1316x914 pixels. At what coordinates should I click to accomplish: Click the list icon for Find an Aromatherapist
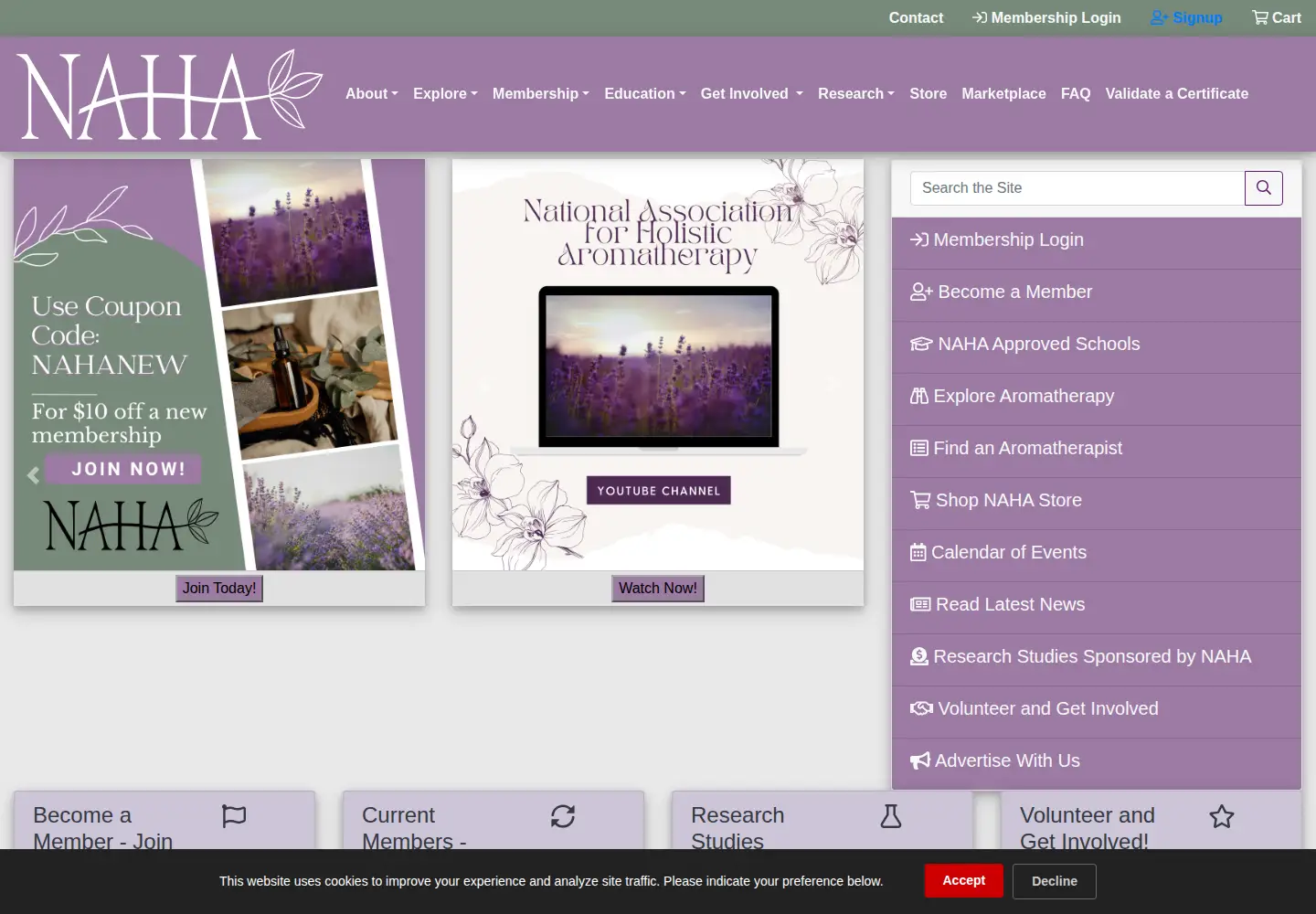[x=919, y=449]
